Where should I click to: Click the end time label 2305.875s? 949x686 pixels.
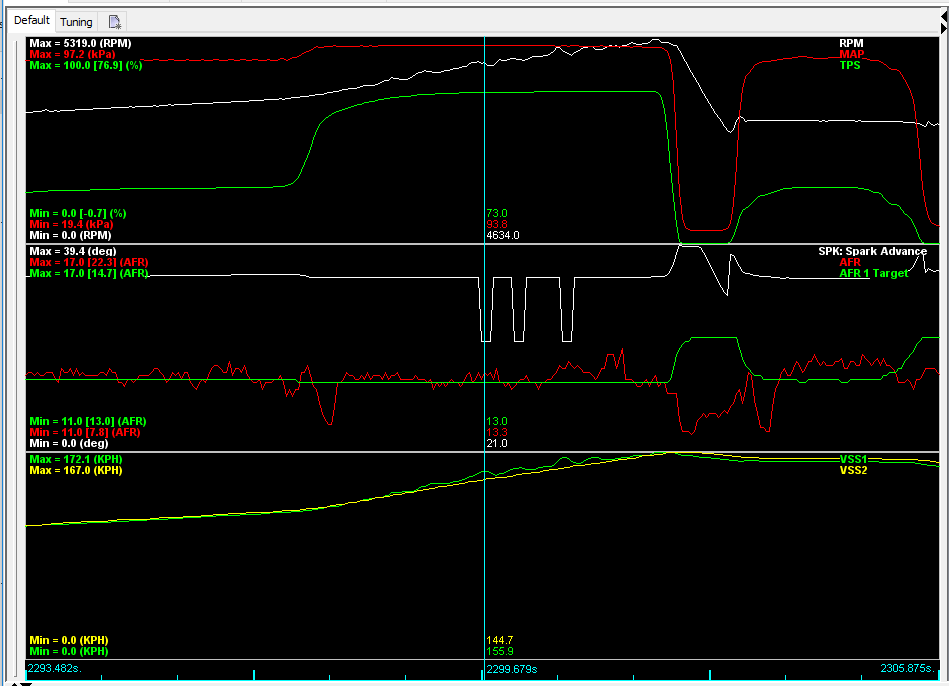pos(907,668)
